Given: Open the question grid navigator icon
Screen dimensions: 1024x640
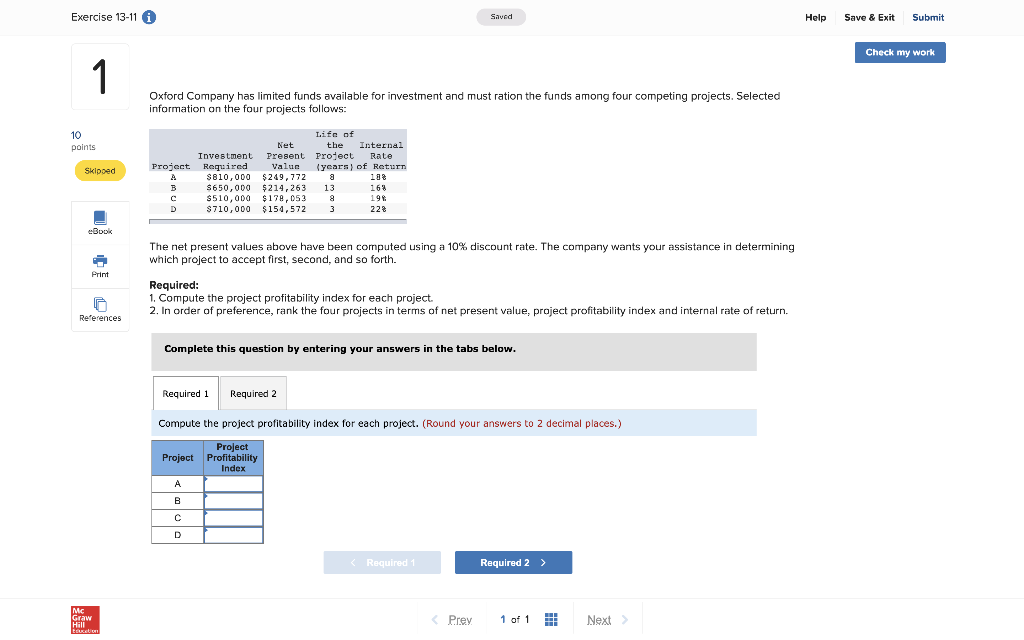Looking at the screenshot, I should (551, 619).
